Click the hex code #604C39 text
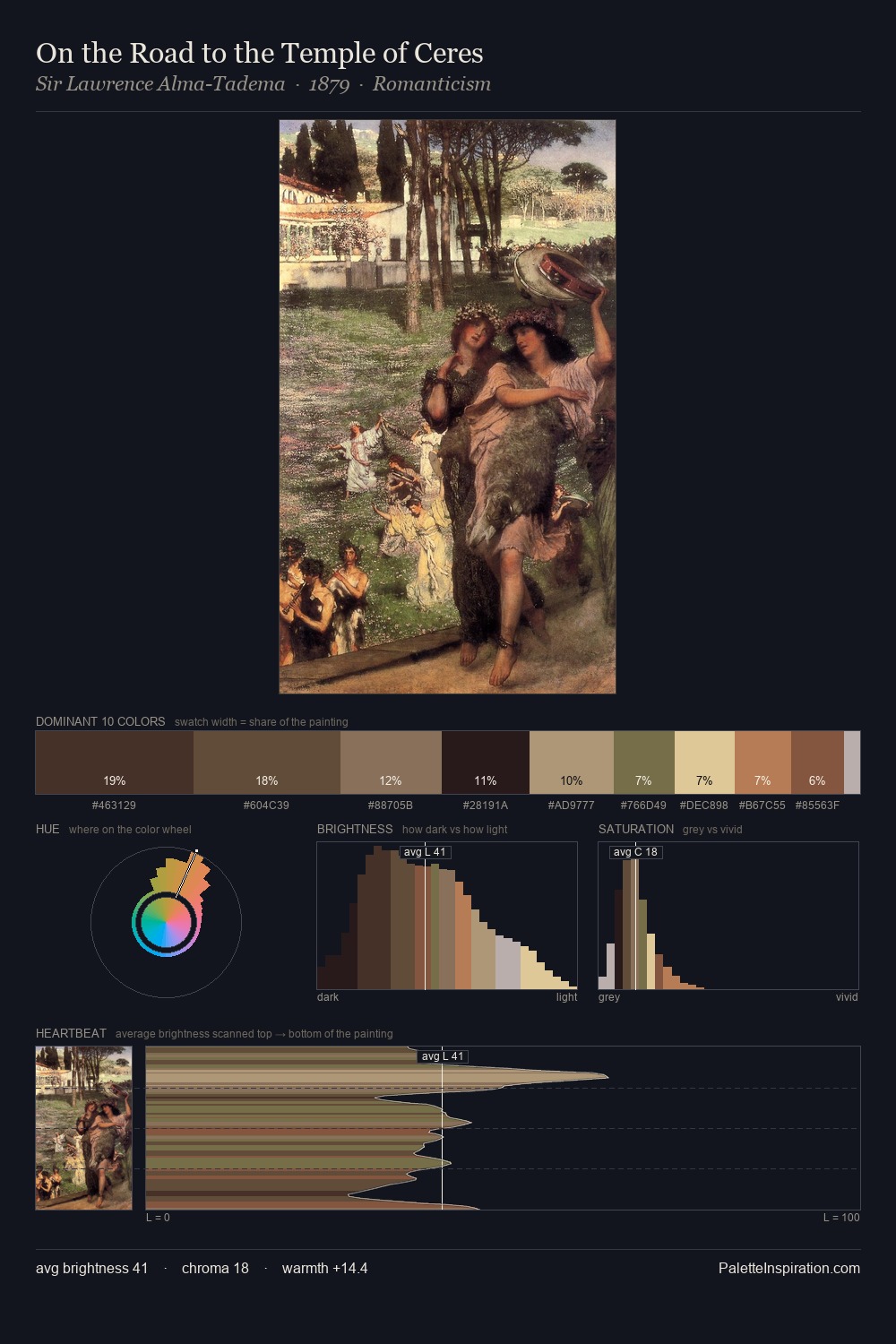Viewport: 896px width, 1344px height. 266,806
